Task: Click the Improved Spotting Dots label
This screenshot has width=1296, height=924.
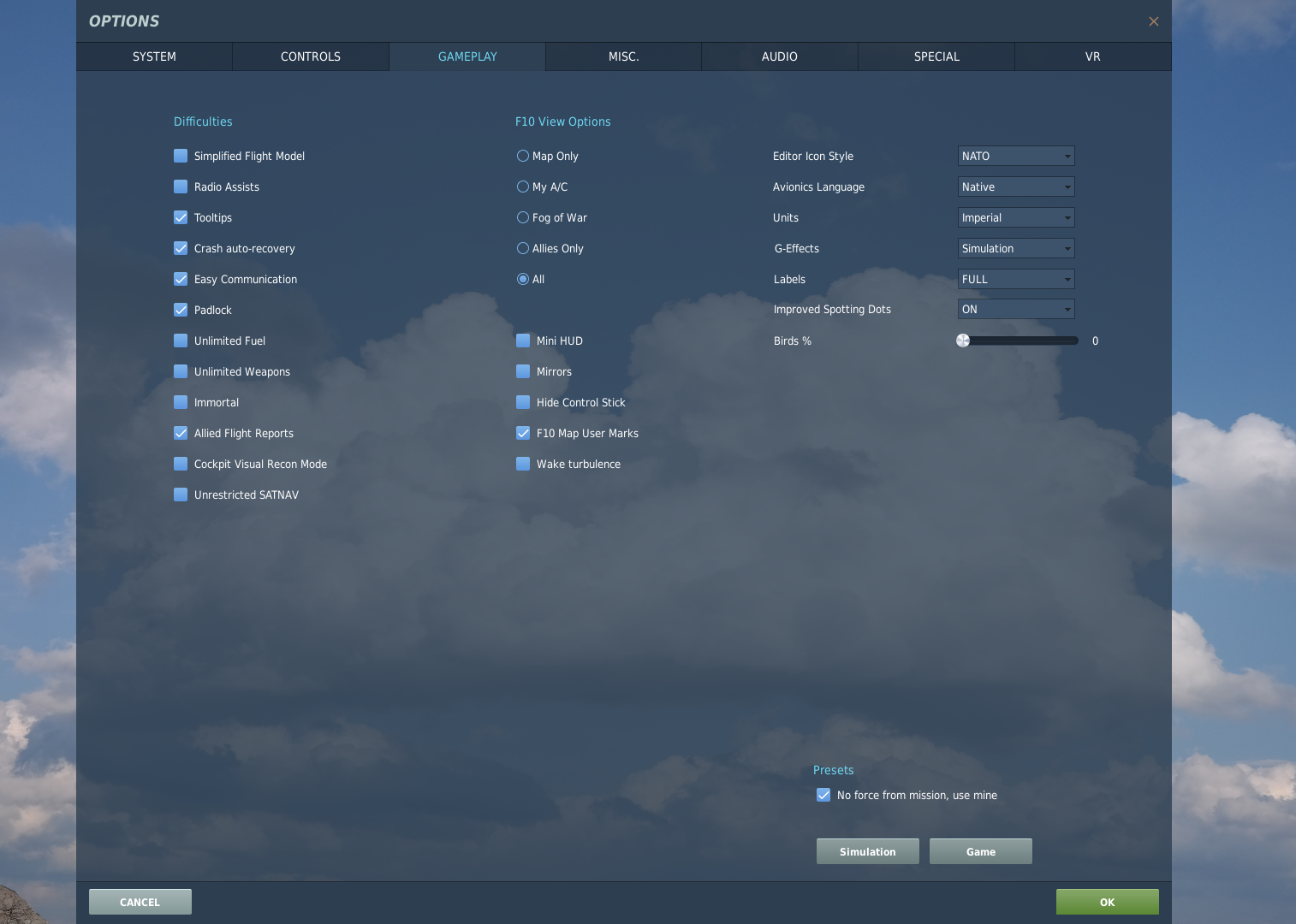Action: point(832,309)
